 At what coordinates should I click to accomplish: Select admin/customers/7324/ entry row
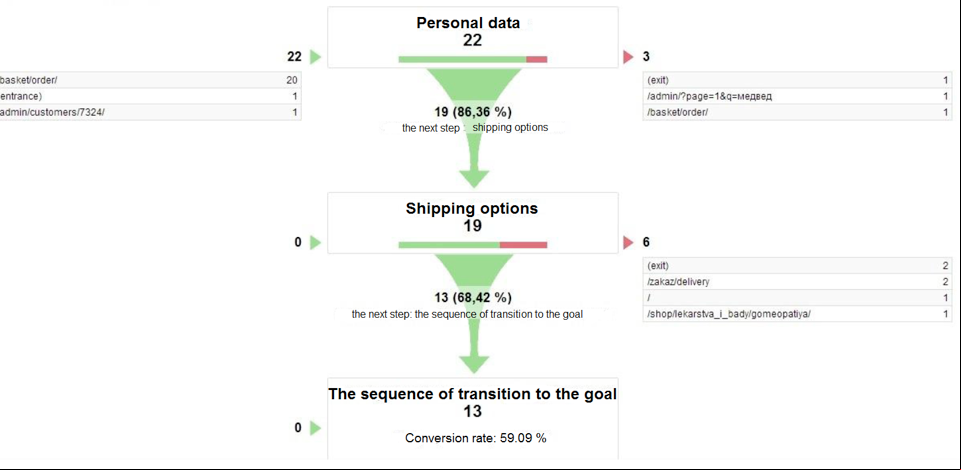pos(150,112)
